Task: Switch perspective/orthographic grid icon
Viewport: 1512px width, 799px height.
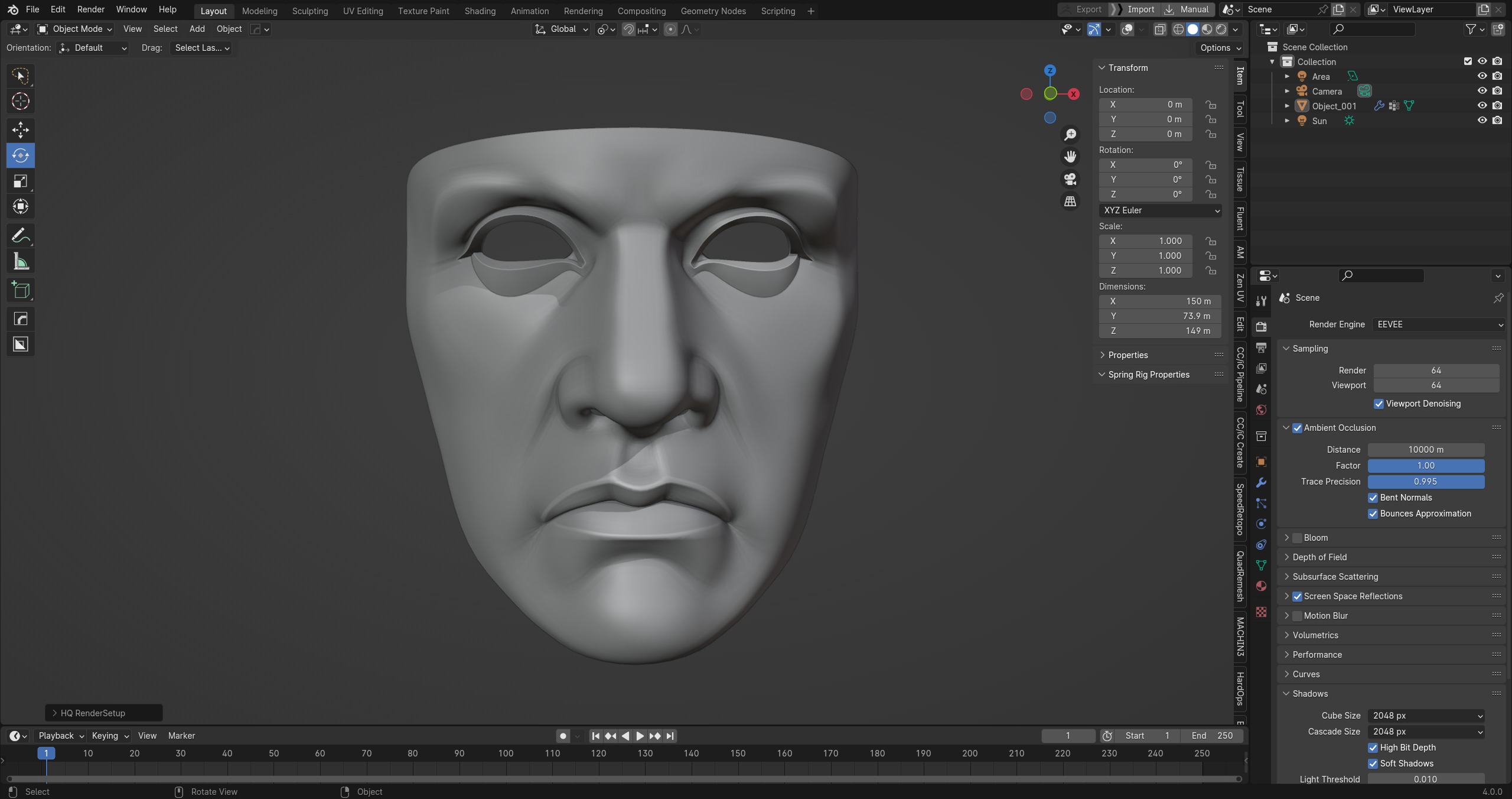Action: (x=1070, y=202)
